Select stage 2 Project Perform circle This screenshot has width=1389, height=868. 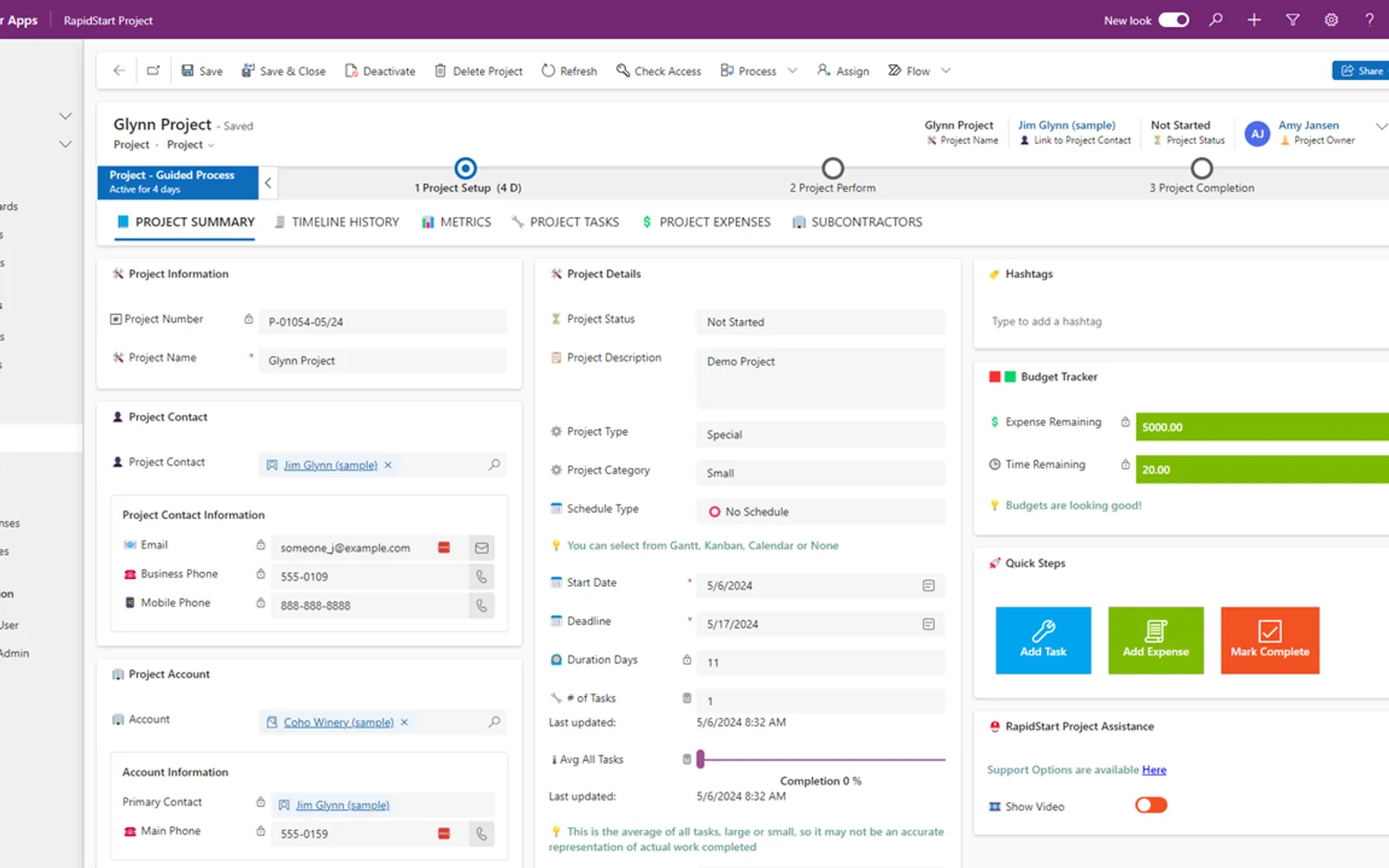pyautogui.click(x=833, y=168)
